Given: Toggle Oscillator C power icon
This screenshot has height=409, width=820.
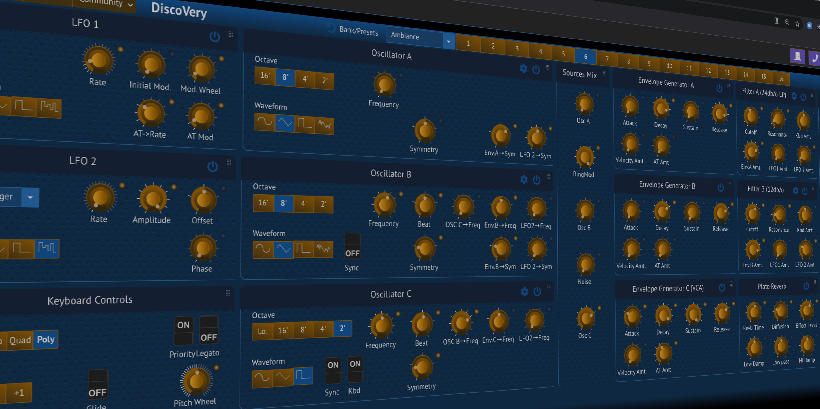Looking at the screenshot, I should (537, 291).
